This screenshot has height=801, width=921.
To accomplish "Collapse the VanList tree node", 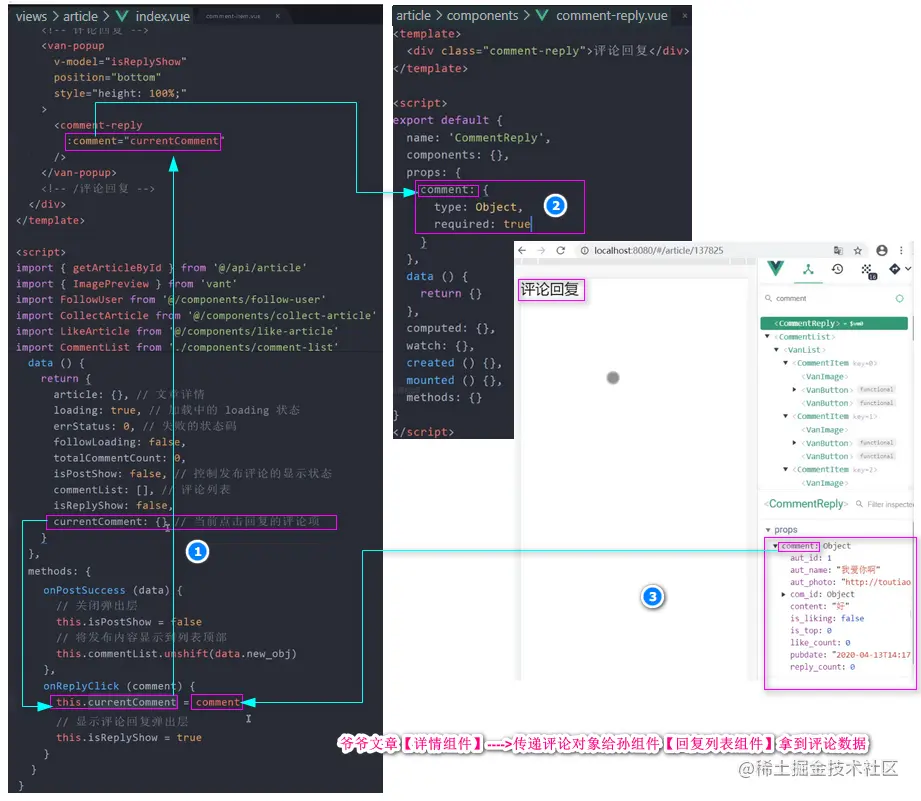I will [x=777, y=350].
